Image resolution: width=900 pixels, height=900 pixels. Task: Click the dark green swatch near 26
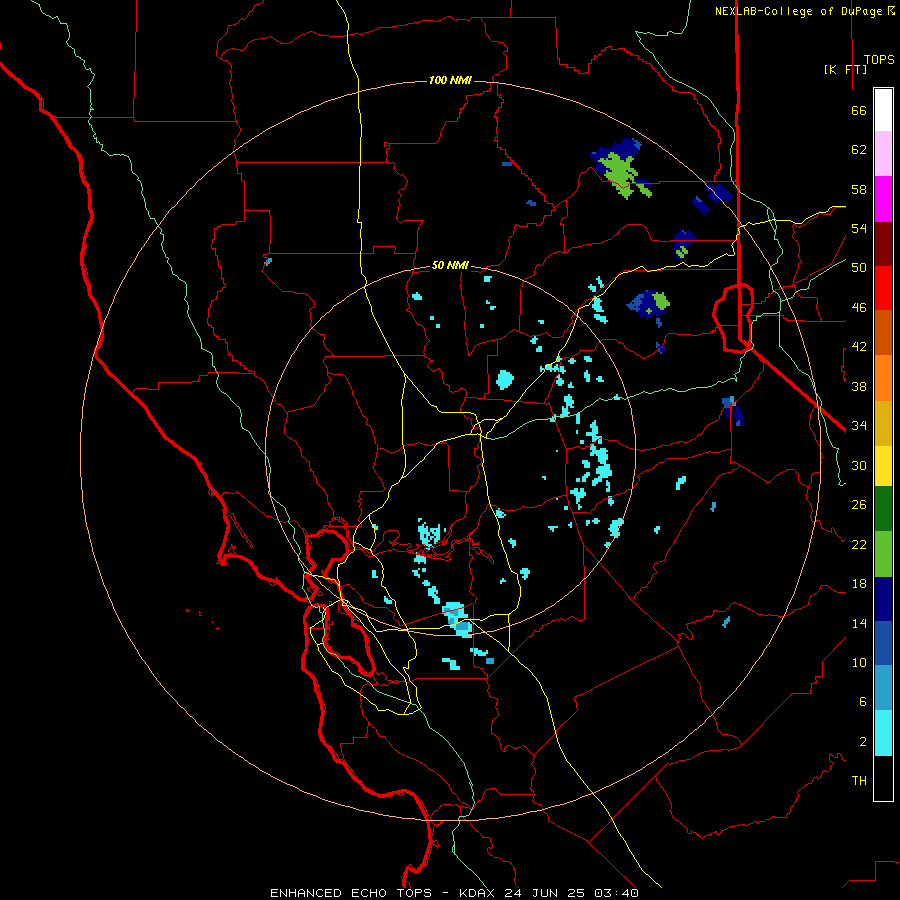[x=883, y=509]
